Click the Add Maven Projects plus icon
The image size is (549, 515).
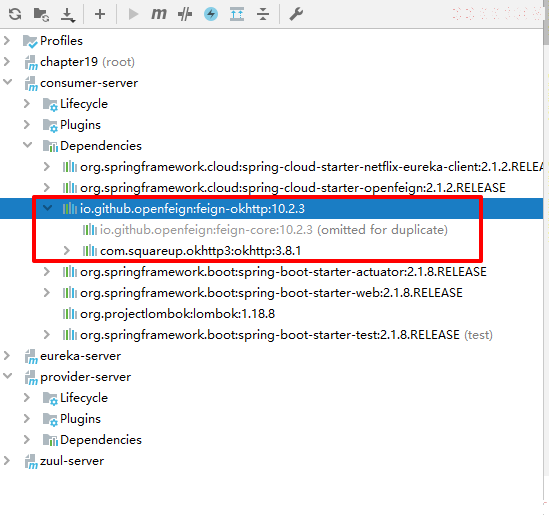tap(100, 14)
